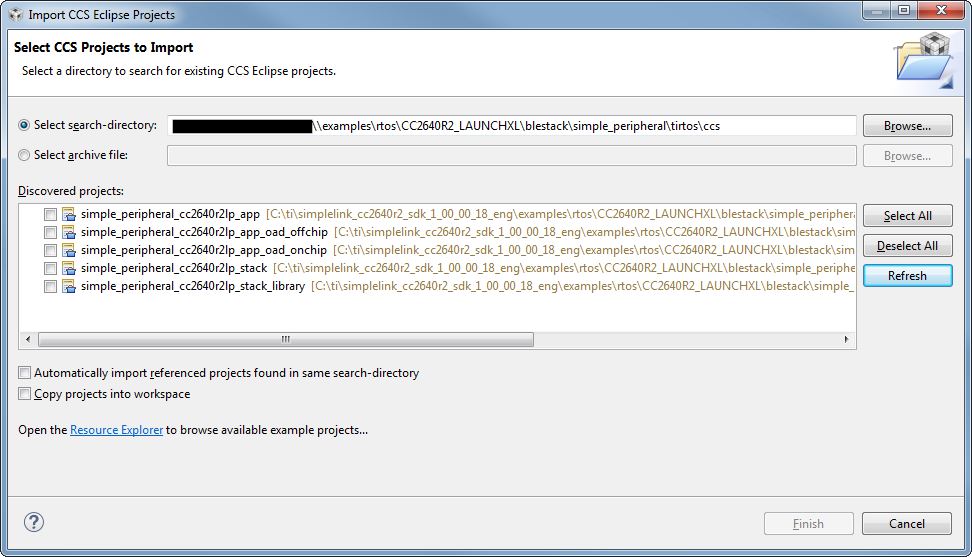This screenshot has height=557, width=972.
Task: Click the stack_library project icon
Action: click(69, 286)
